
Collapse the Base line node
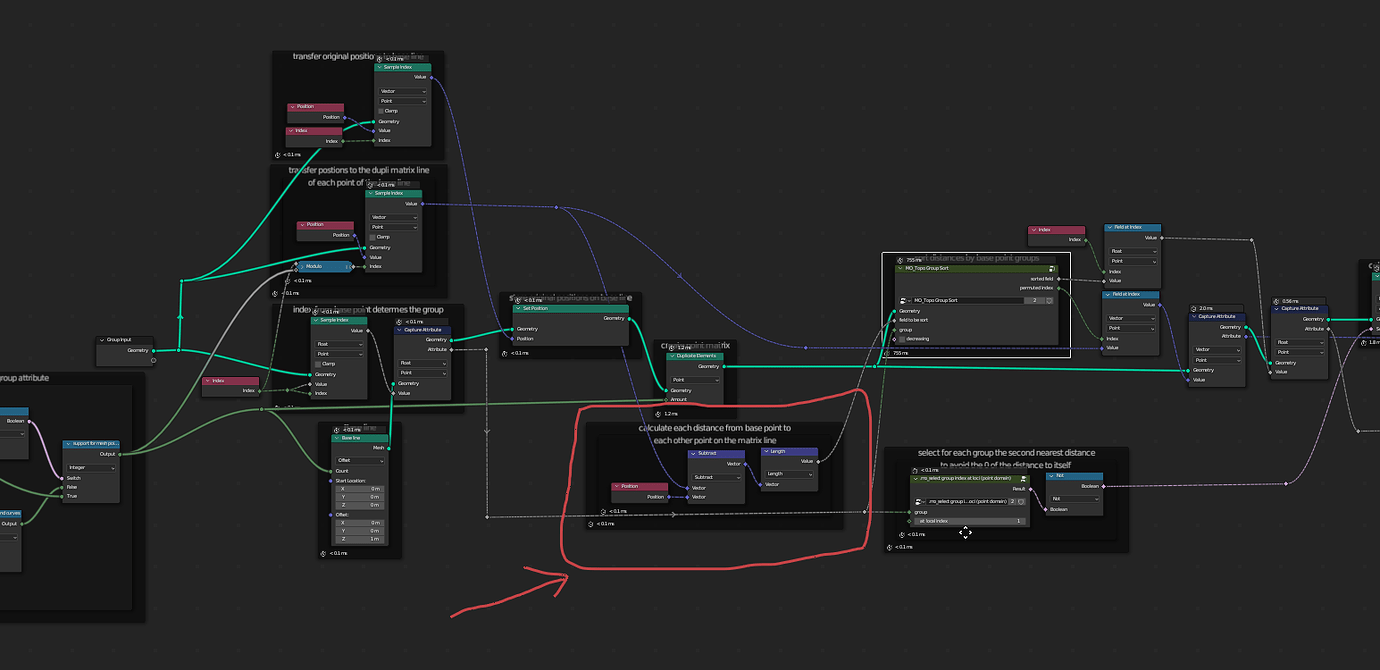click(337, 438)
